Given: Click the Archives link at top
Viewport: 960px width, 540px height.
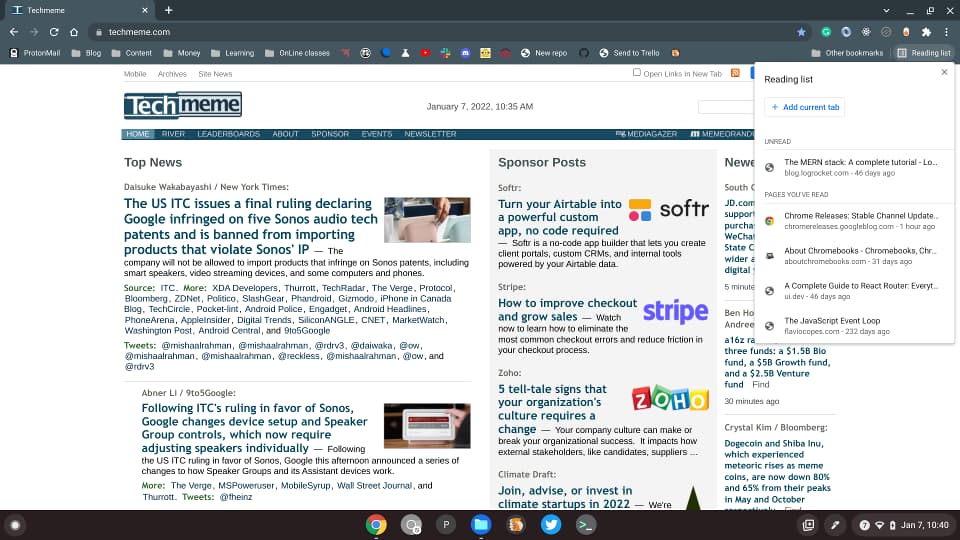Looking at the screenshot, I should click(x=172, y=74).
